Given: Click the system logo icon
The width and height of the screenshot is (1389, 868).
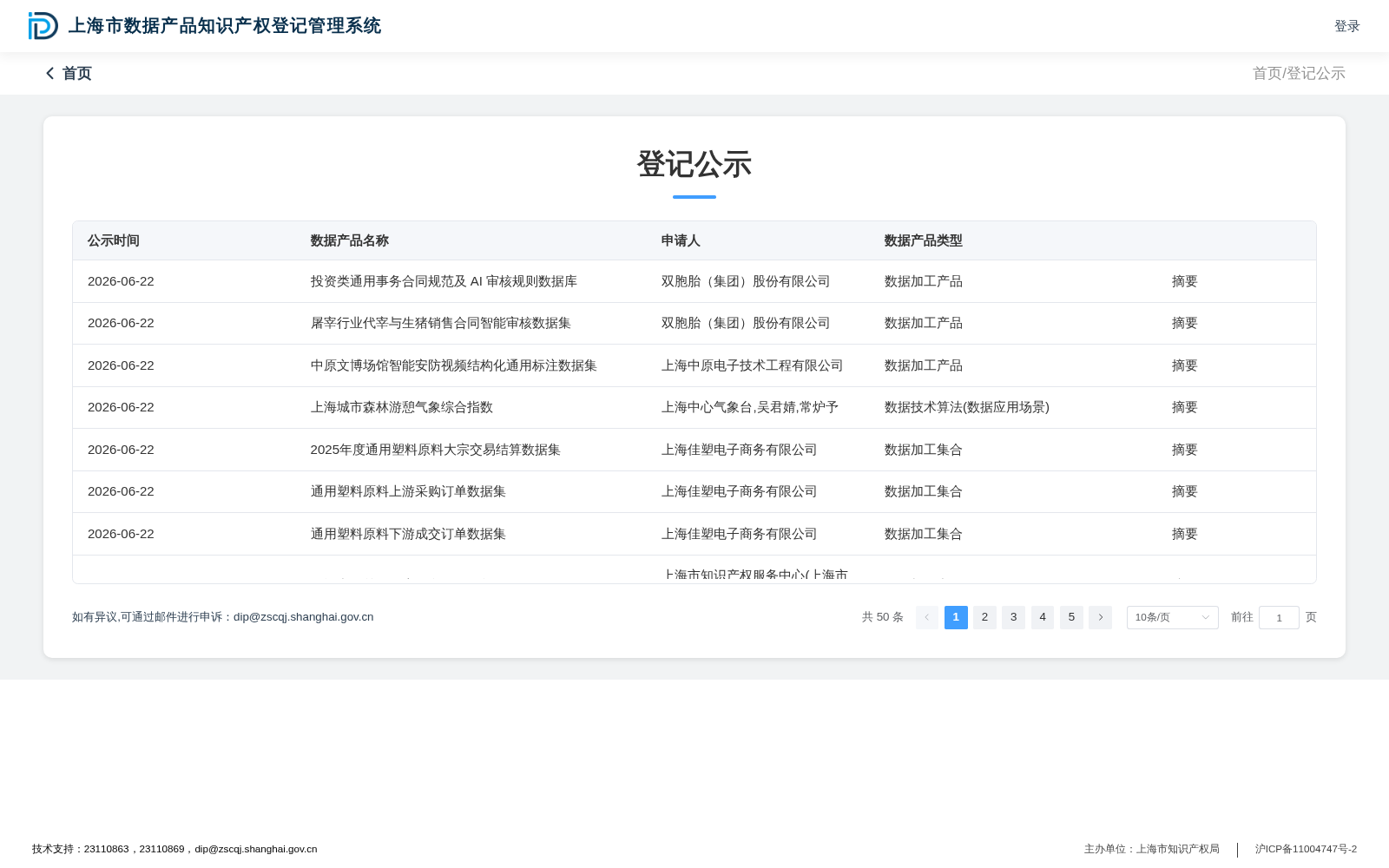Looking at the screenshot, I should (x=43, y=26).
